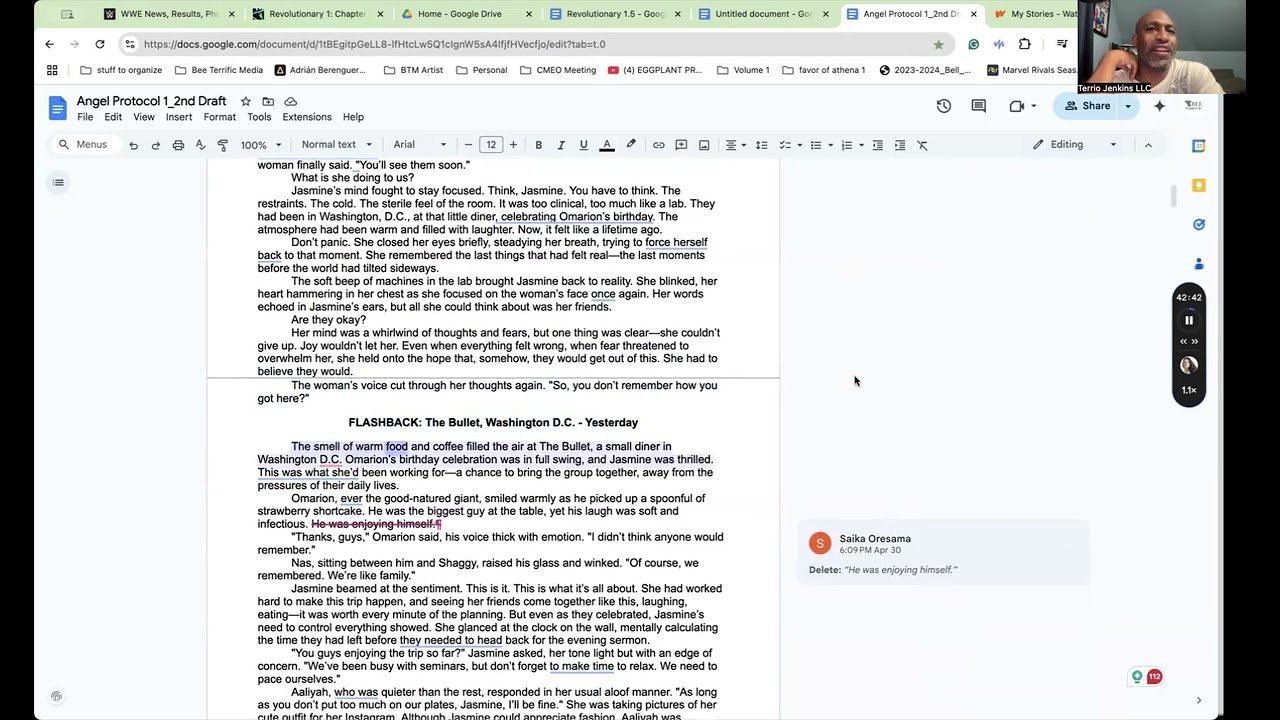Toggle italic formatting
The height and width of the screenshot is (720, 1280).
561,145
